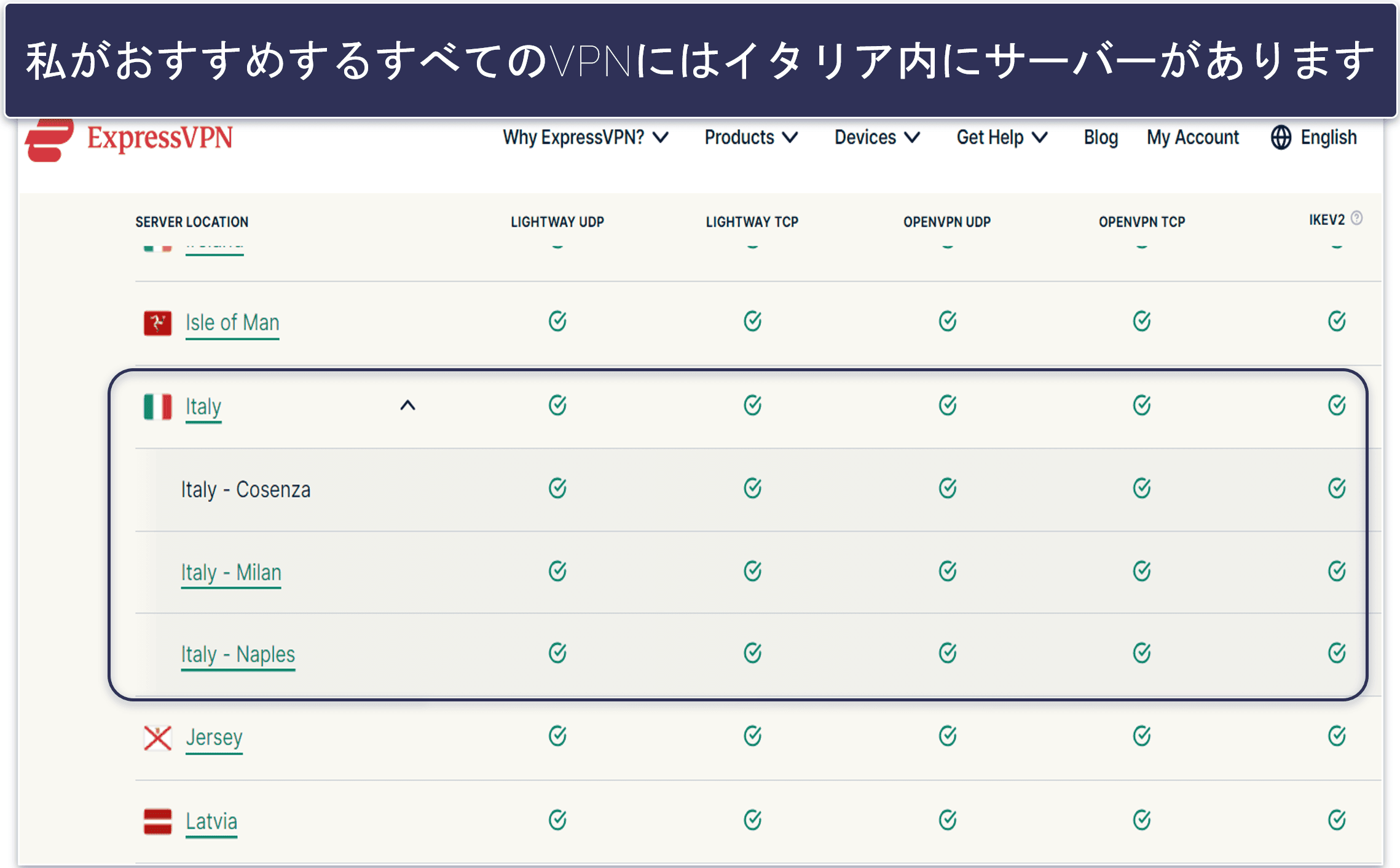
Task: Click the LIGHTWAY UDP column header
Action: (x=557, y=222)
